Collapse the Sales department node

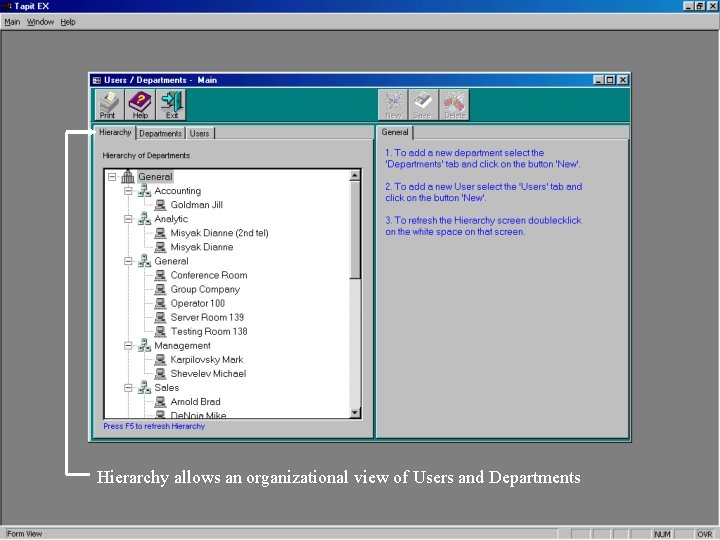tap(129, 388)
